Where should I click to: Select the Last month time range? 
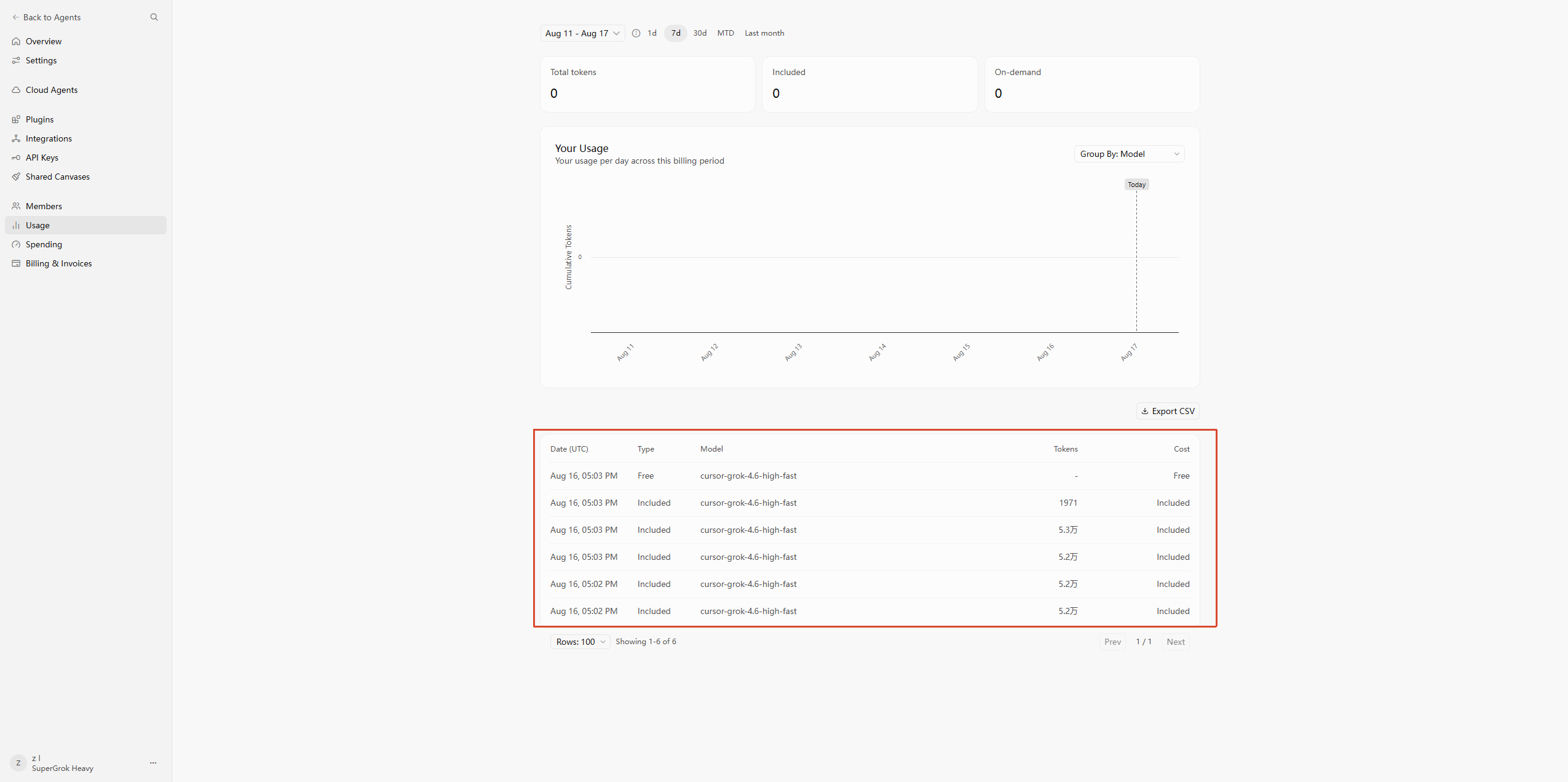pos(764,33)
